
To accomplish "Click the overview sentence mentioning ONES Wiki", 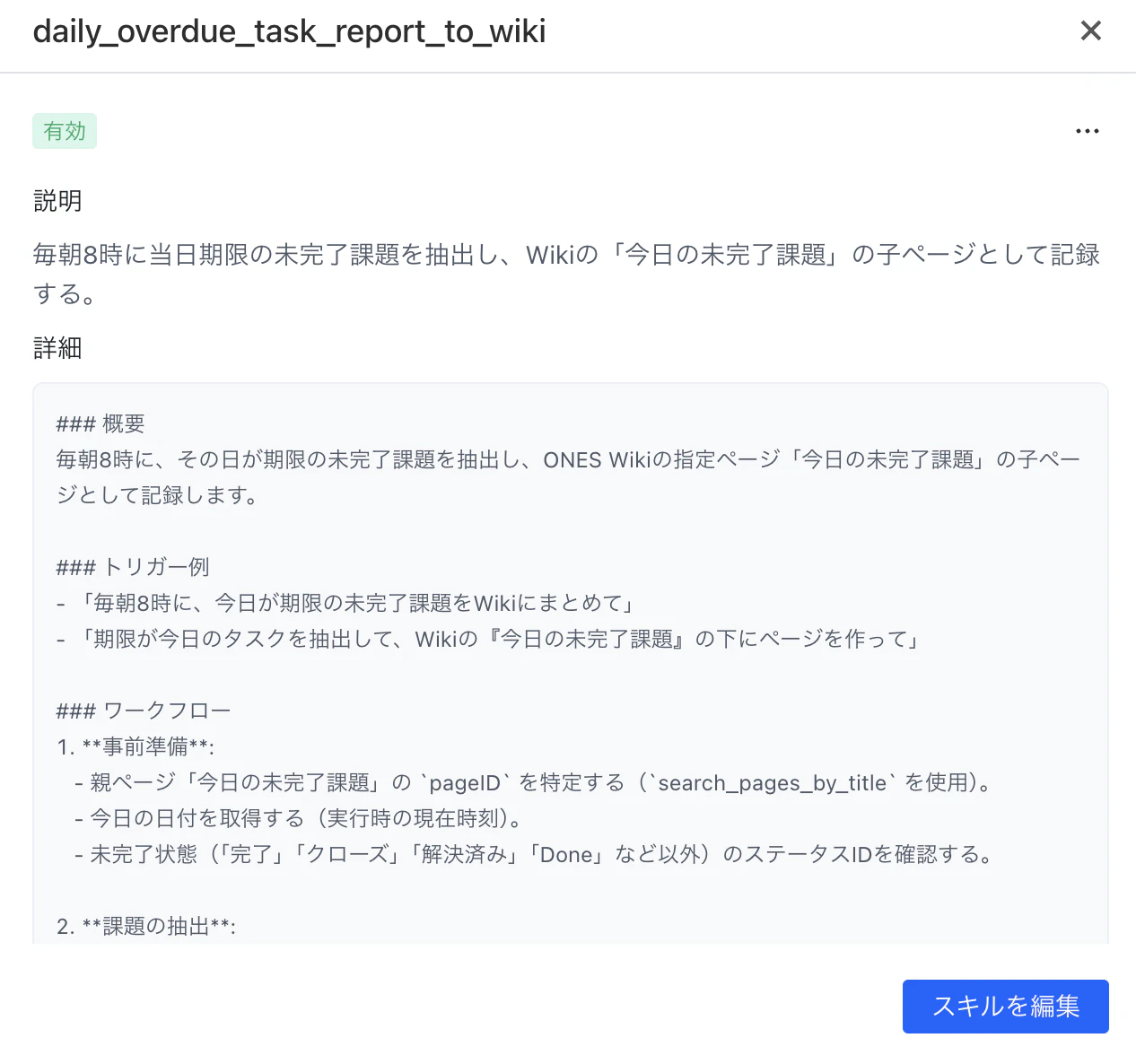I will coord(568,477).
